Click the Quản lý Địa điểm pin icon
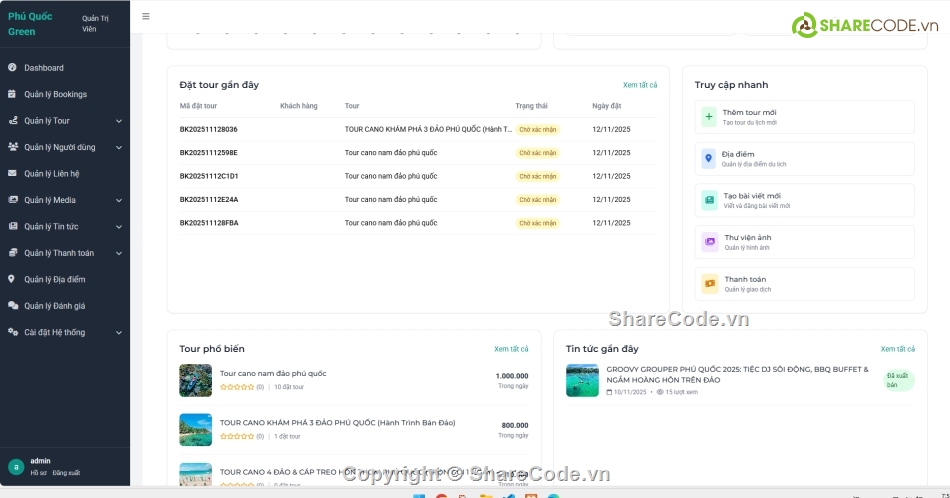 click(x=11, y=279)
